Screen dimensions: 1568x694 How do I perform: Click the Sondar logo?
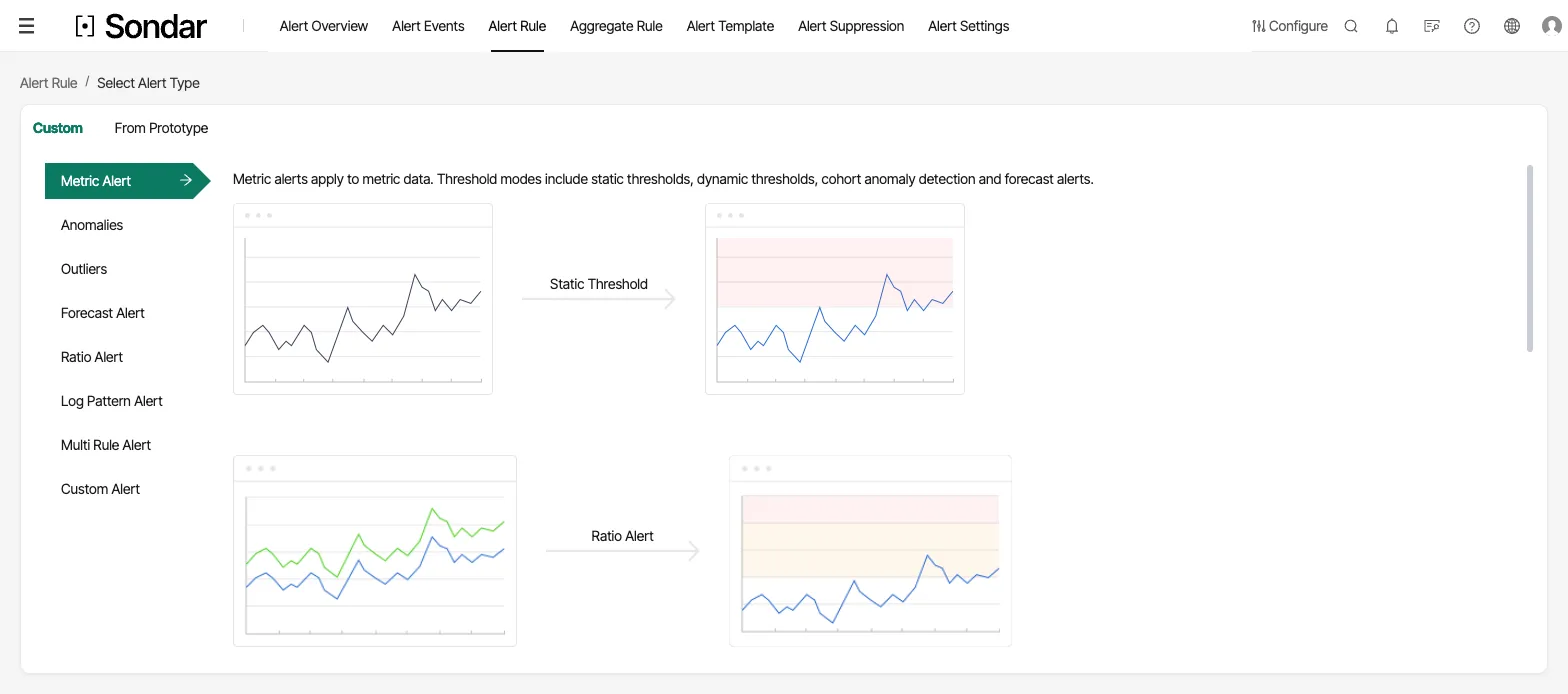[x=141, y=26]
